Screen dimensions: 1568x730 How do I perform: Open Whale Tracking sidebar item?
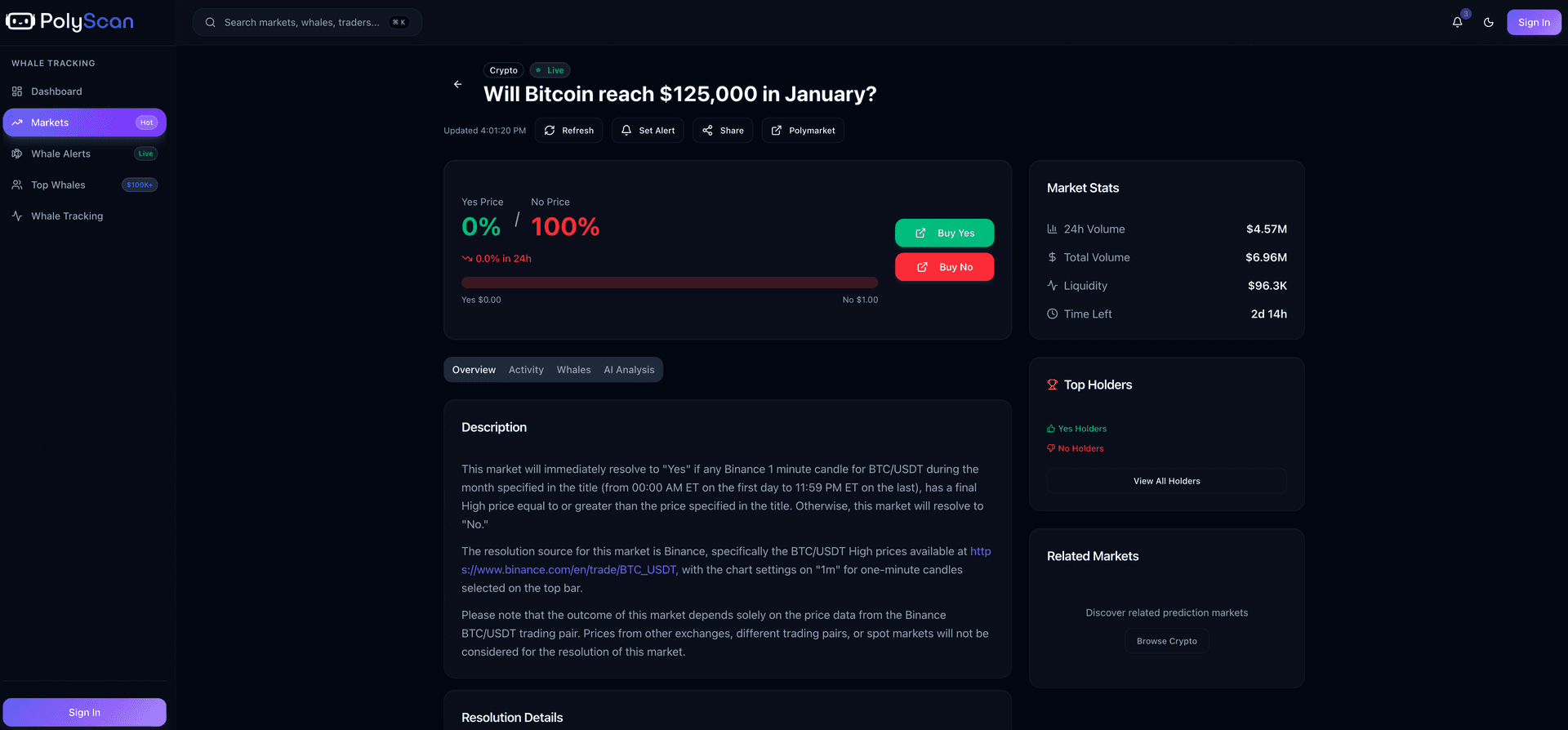click(x=67, y=216)
